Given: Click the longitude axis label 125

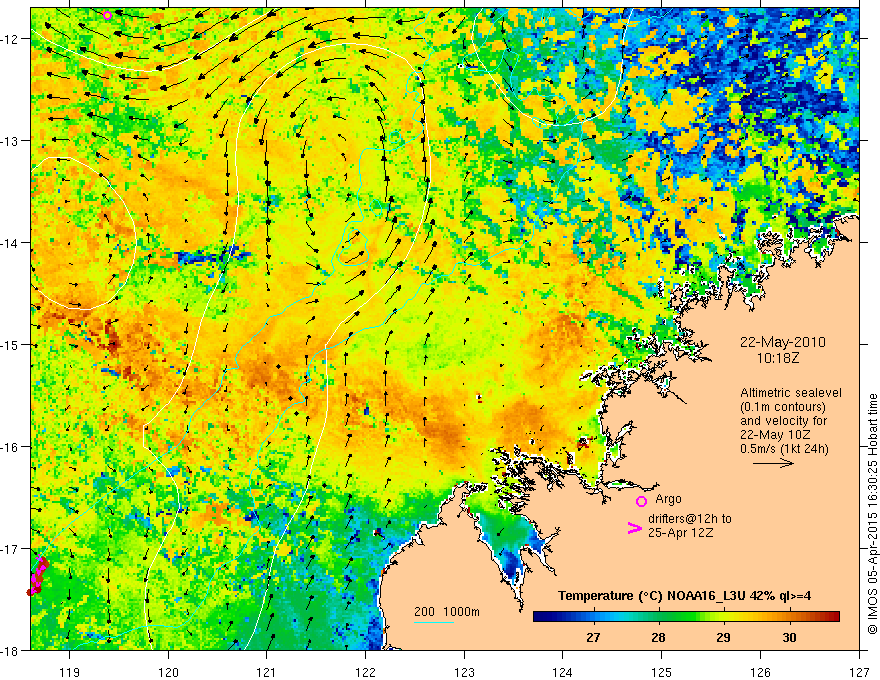Looking at the screenshot, I should point(662,672).
